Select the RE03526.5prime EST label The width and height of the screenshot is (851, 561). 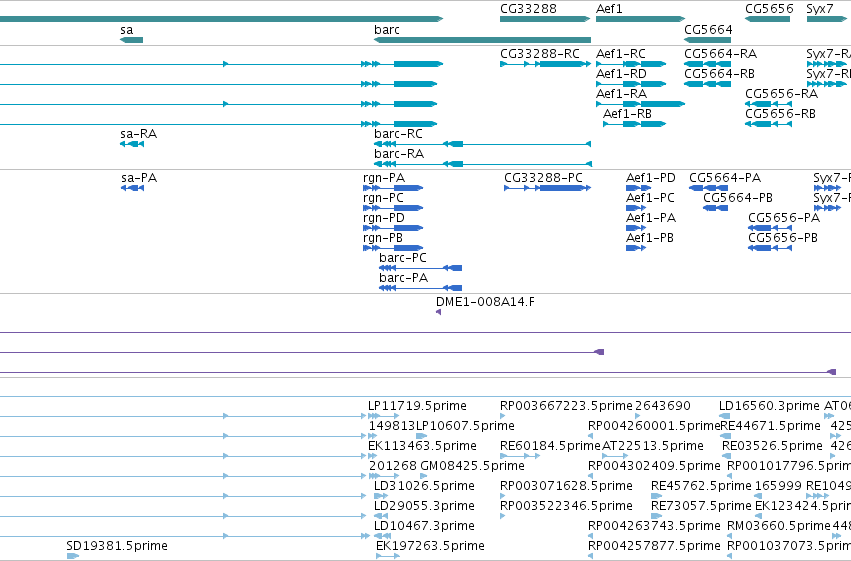click(772, 446)
